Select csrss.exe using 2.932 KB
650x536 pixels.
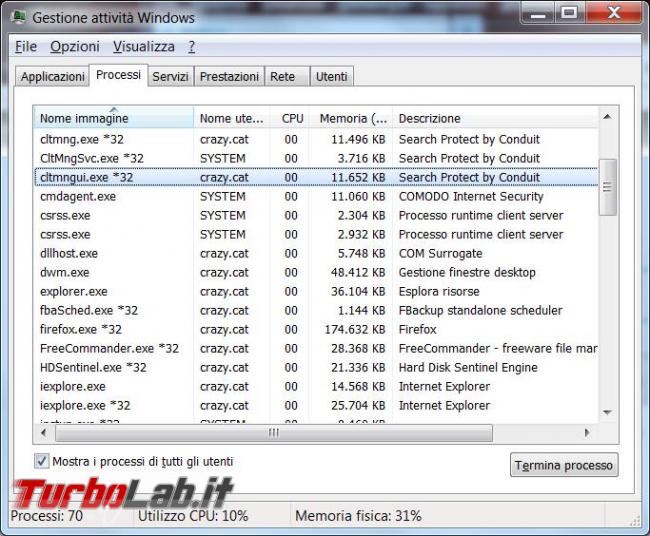pyautogui.click(x=316, y=235)
